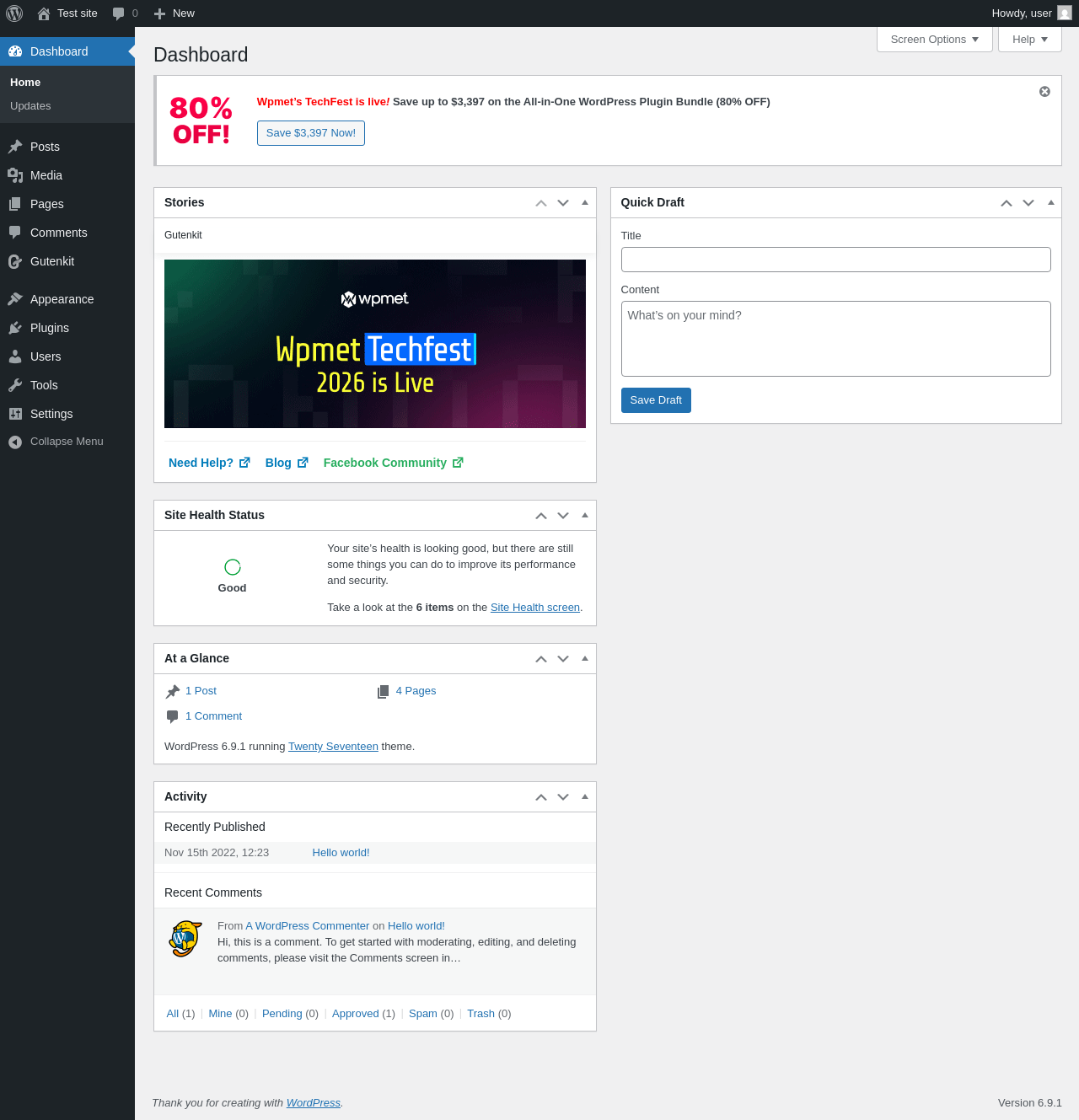Open the Posts menu
The width and height of the screenshot is (1079, 1120).
pos(67,147)
